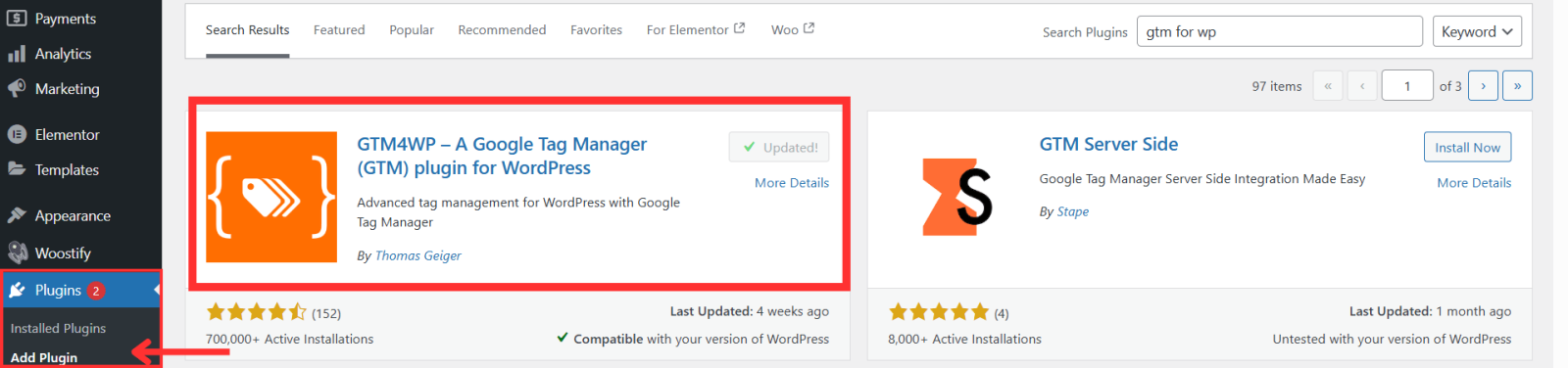The height and width of the screenshot is (368, 1568).
Task: Click the Plugins plug icon
Action: click(17, 290)
